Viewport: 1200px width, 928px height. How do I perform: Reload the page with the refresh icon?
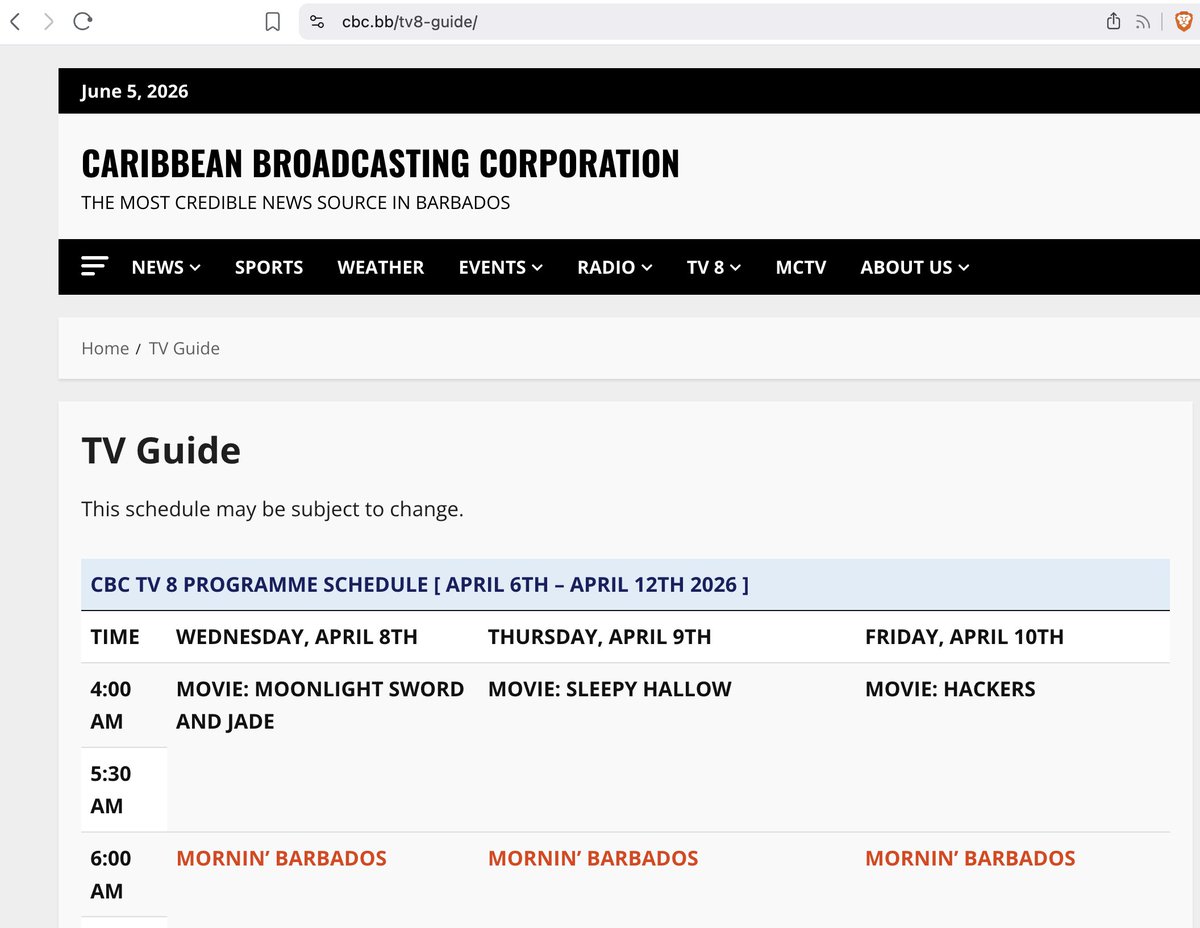(83, 21)
